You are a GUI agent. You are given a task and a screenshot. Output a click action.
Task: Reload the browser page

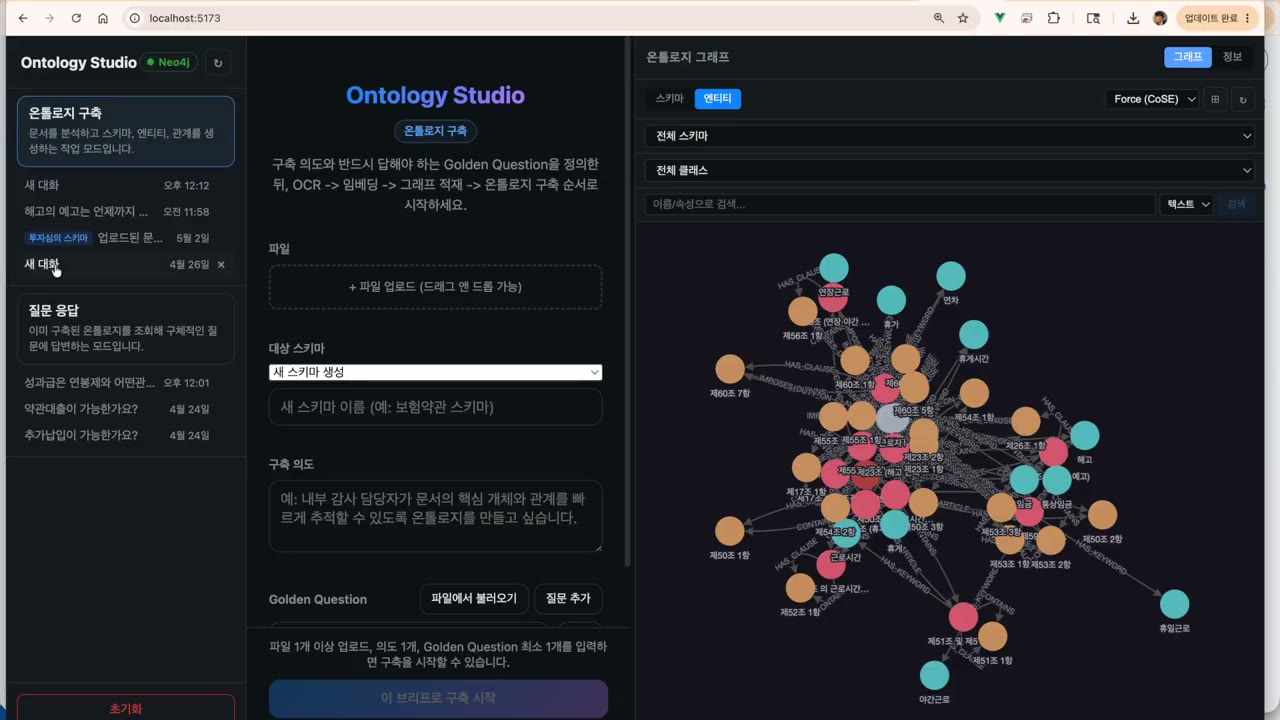[77, 18]
